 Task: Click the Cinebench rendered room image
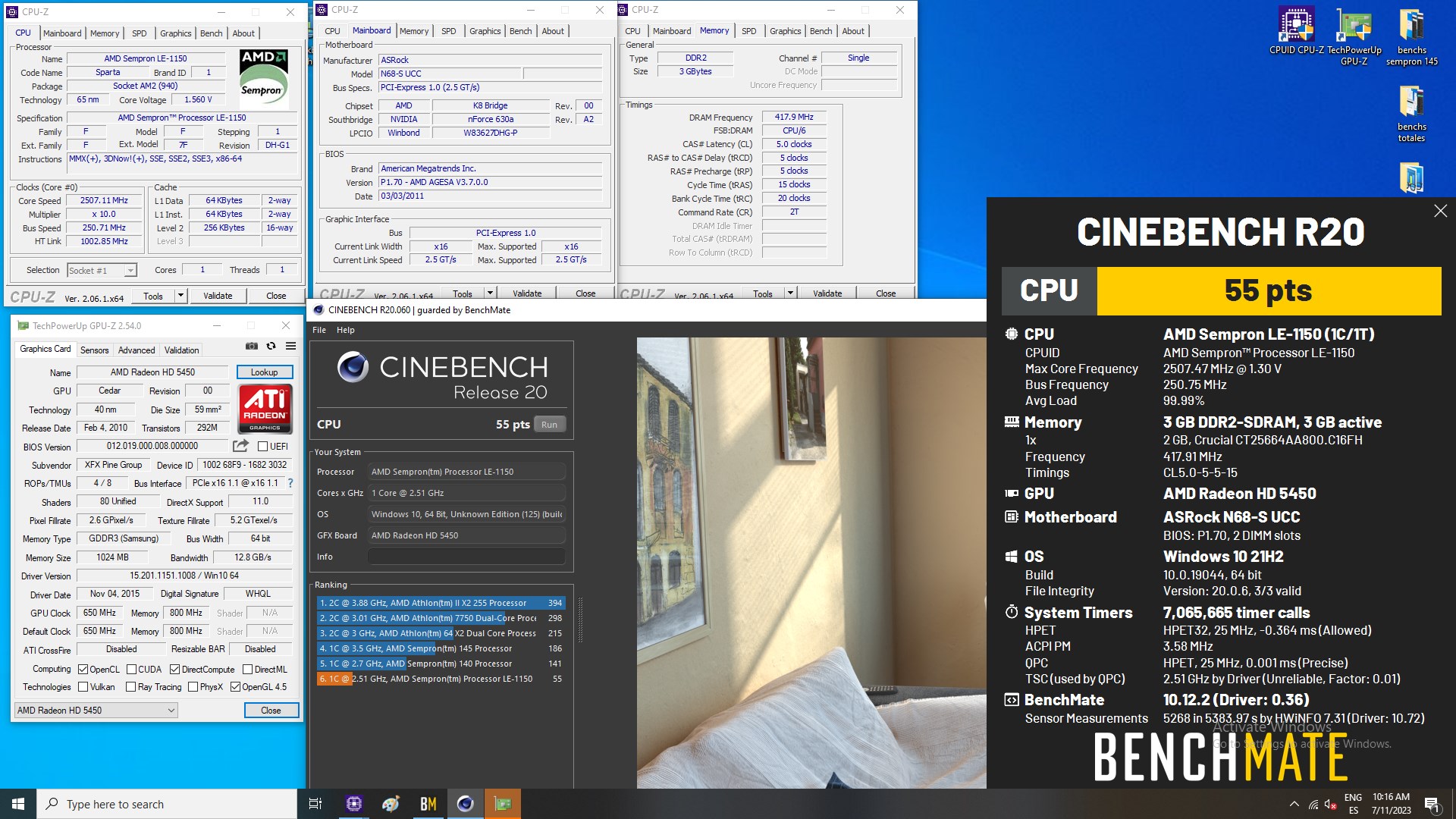(x=811, y=563)
